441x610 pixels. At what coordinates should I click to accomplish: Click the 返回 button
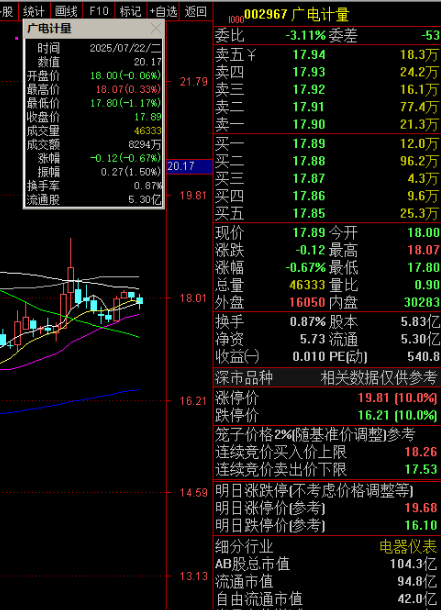196,11
